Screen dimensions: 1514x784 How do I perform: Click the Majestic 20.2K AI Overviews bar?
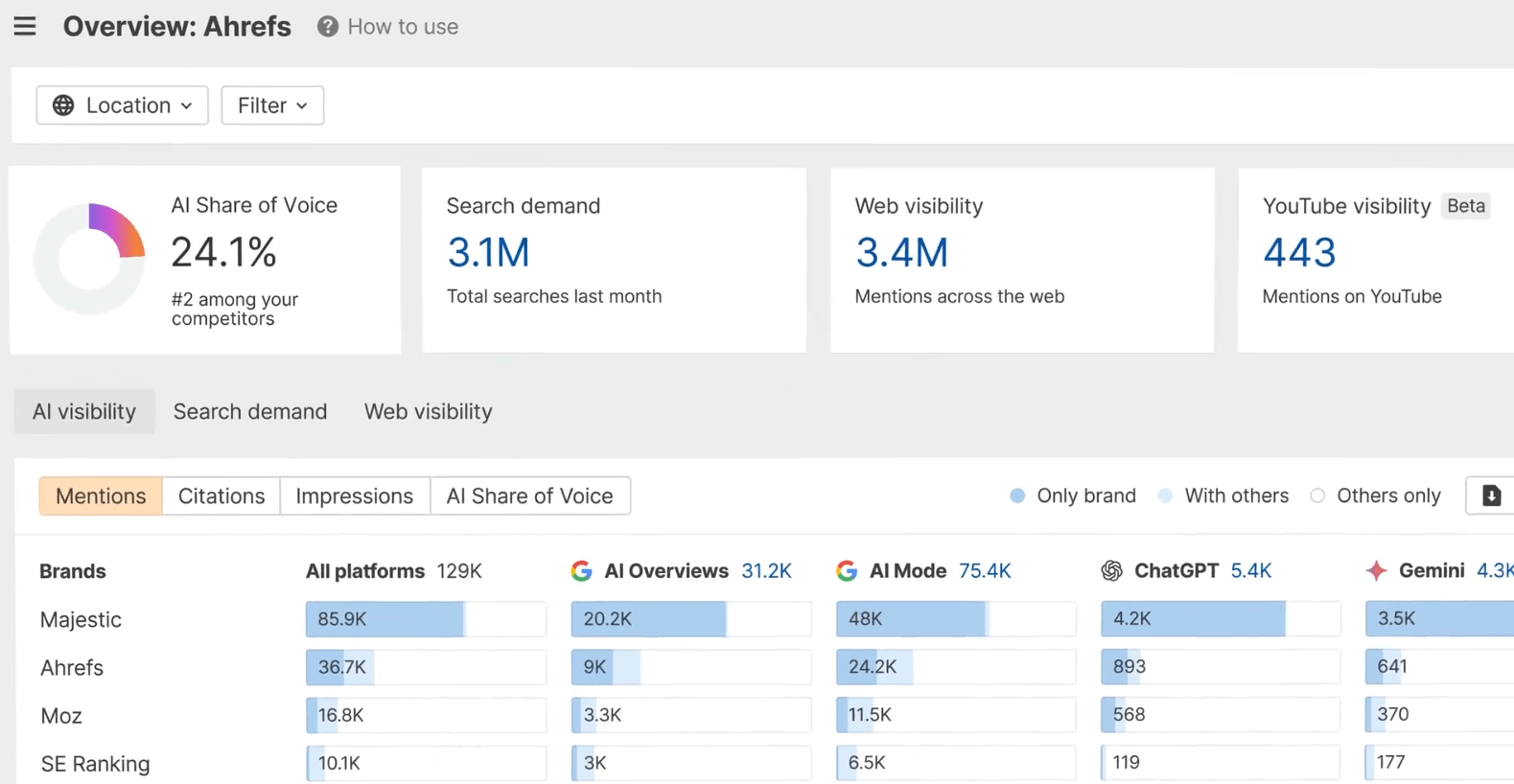pyautogui.click(x=691, y=619)
